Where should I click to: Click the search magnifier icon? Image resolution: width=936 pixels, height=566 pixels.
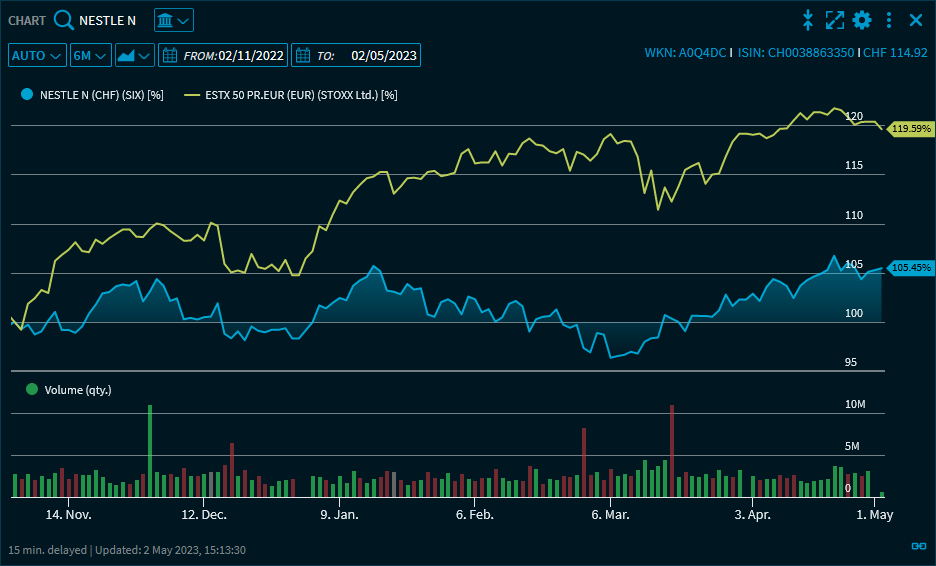(x=64, y=20)
